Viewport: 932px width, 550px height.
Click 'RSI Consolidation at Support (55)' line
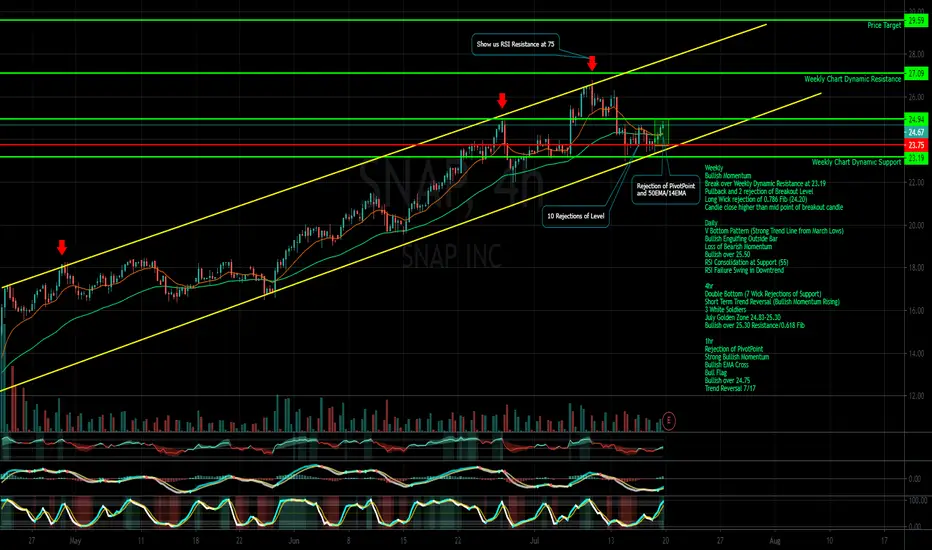[746, 262]
